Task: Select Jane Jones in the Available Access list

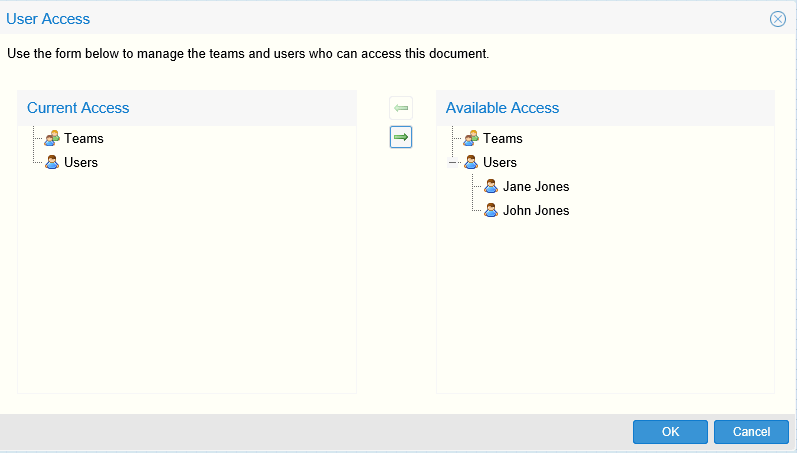Action: (x=535, y=186)
